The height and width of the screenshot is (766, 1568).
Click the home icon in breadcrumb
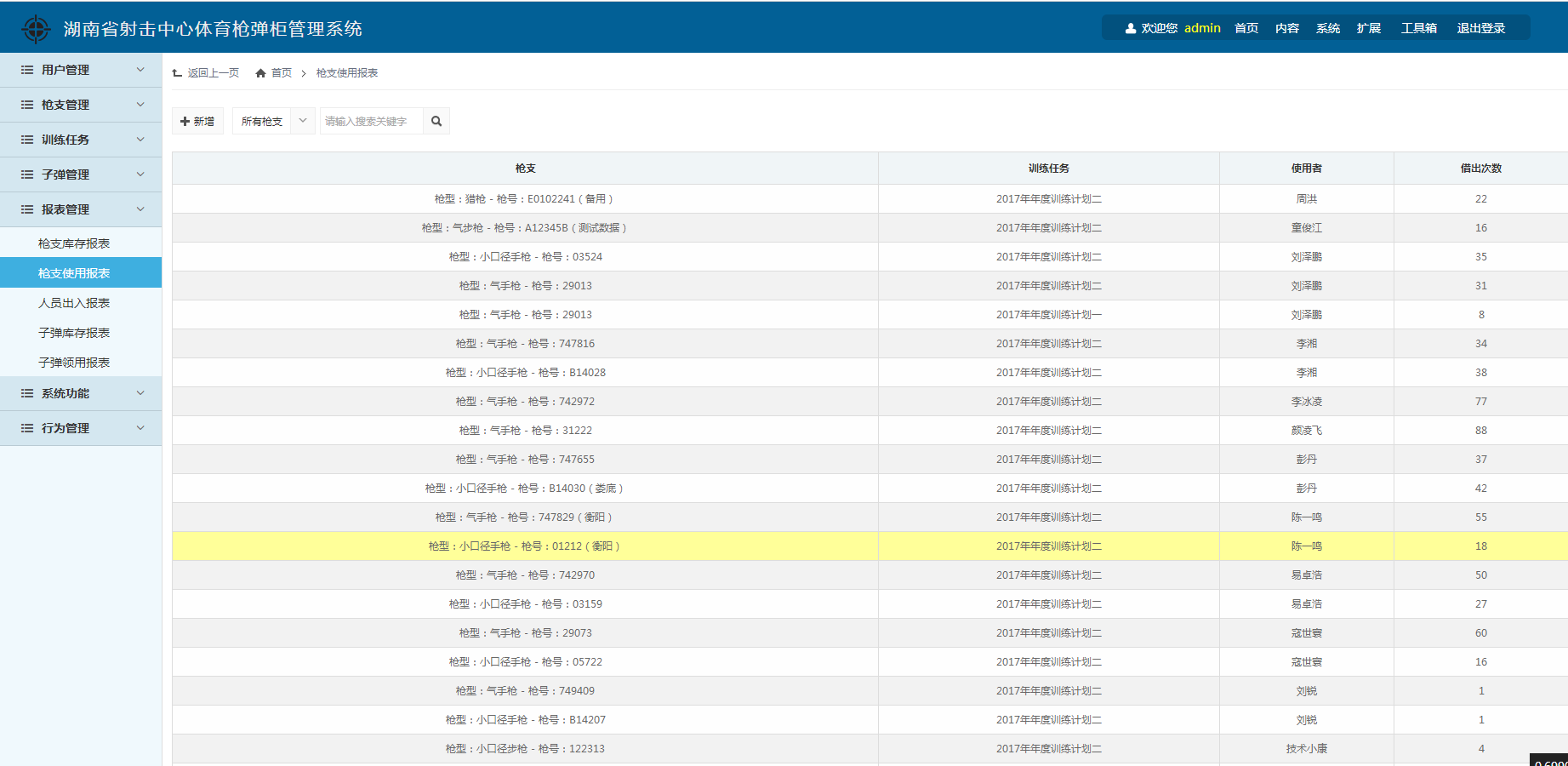pyautogui.click(x=260, y=73)
